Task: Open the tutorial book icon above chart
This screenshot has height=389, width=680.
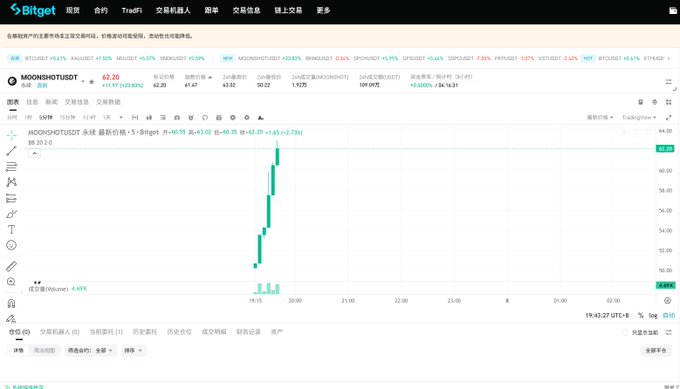Action: pyautogui.click(x=641, y=102)
